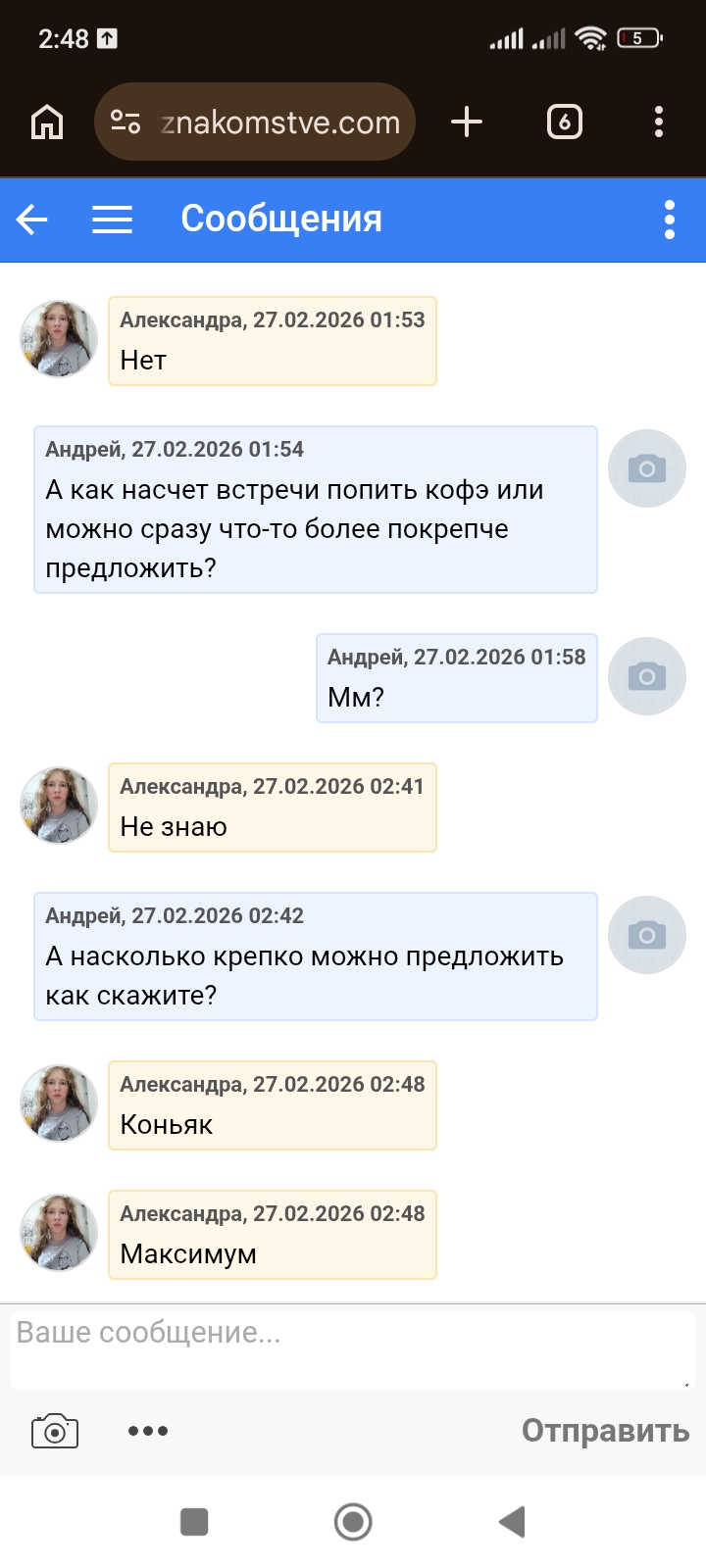Open the messages header options menu
This screenshot has width=706, height=1568.
tap(670, 220)
